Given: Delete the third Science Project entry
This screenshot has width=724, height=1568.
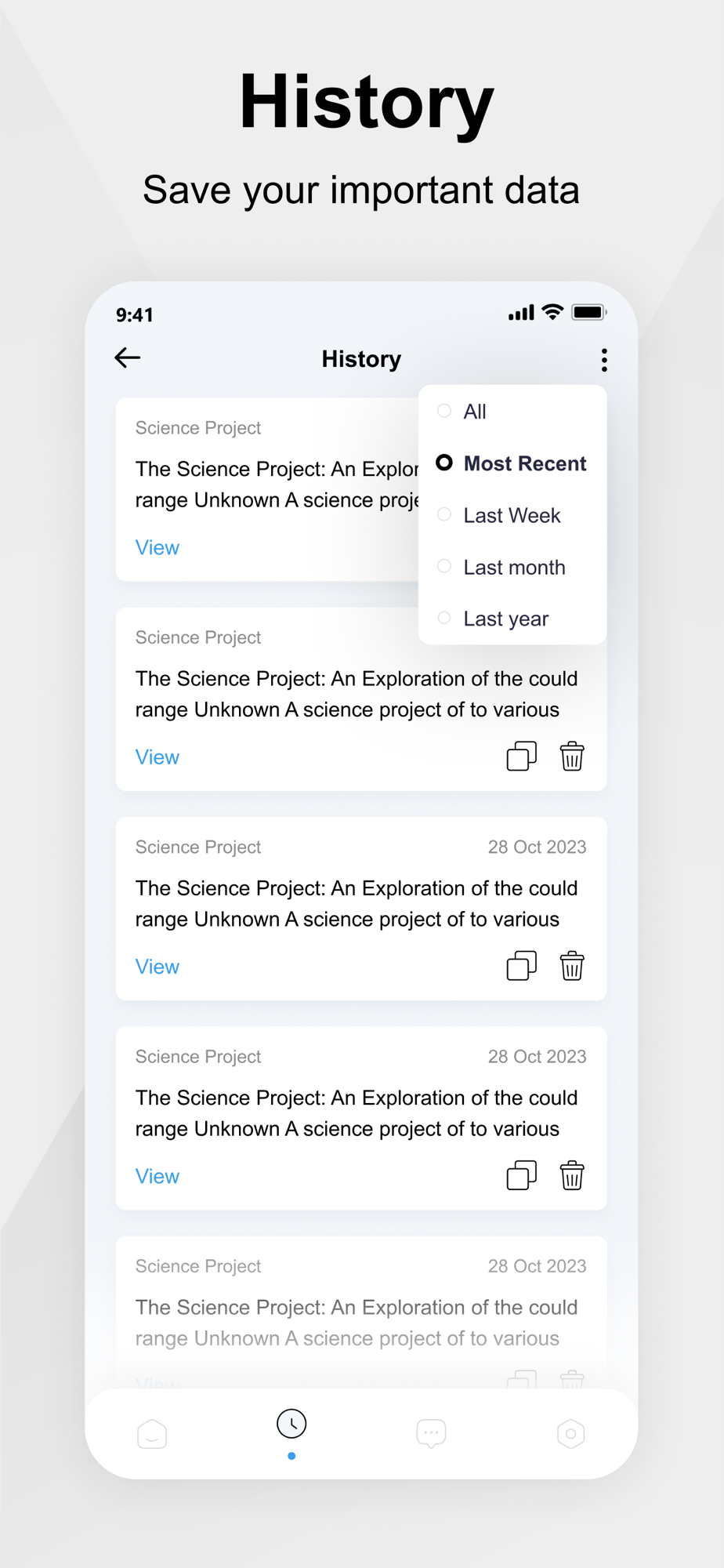Looking at the screenshot, I should pyautogui.click(x=572, y=966).
